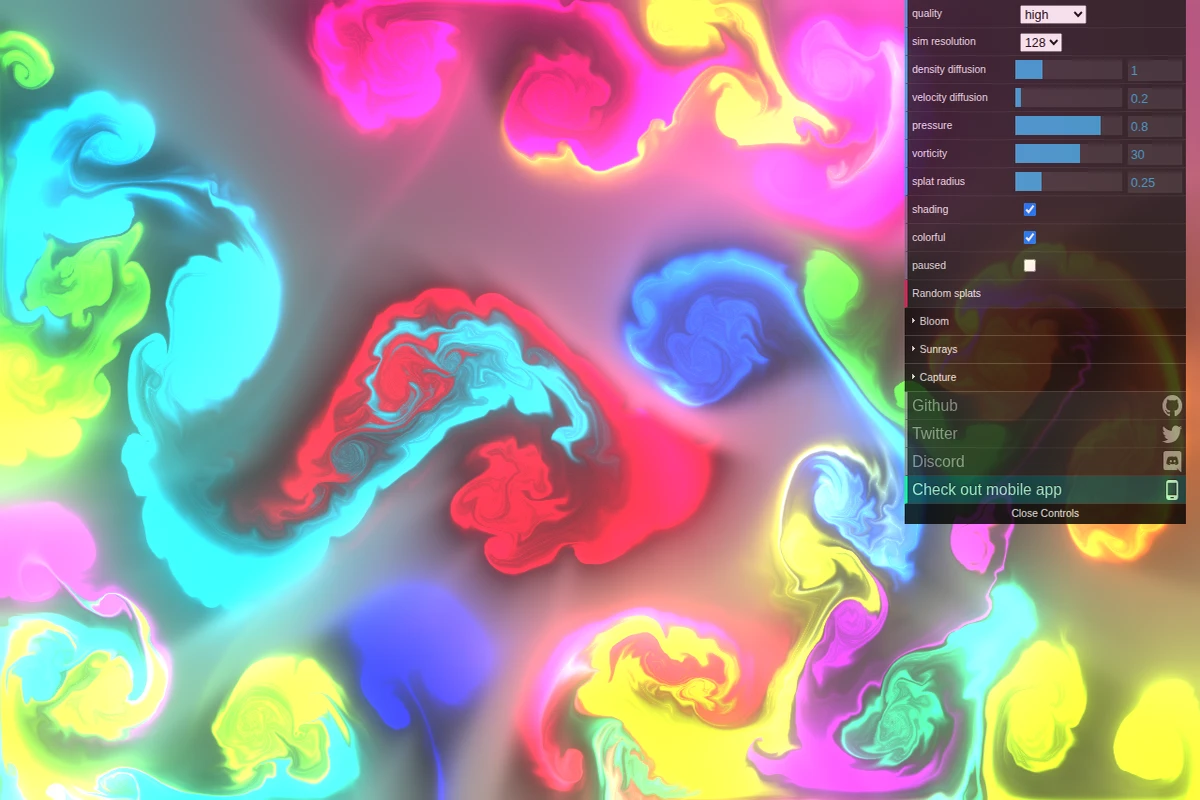The height and width of the screenshot is (800, 1200).
Task: Expand the Sunrays folder
Action: click(938, 349)
